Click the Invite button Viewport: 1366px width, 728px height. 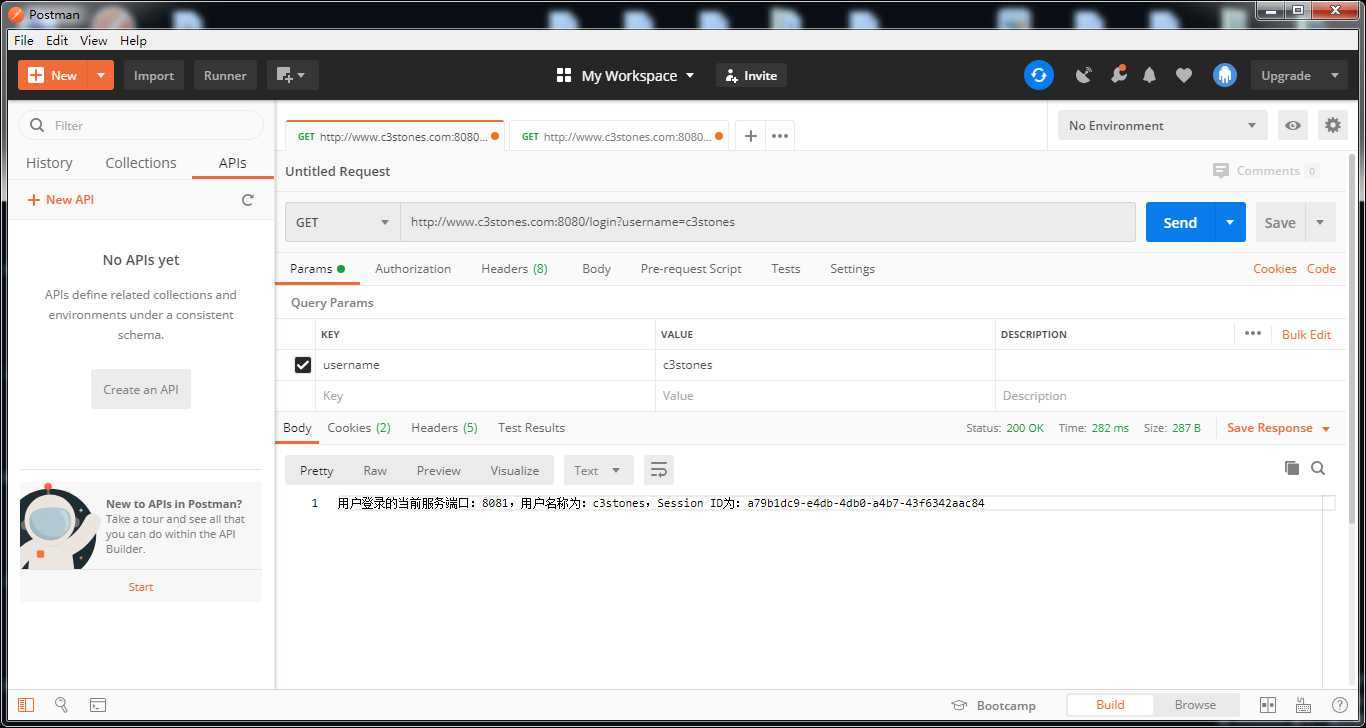click(x=751, y=75)
